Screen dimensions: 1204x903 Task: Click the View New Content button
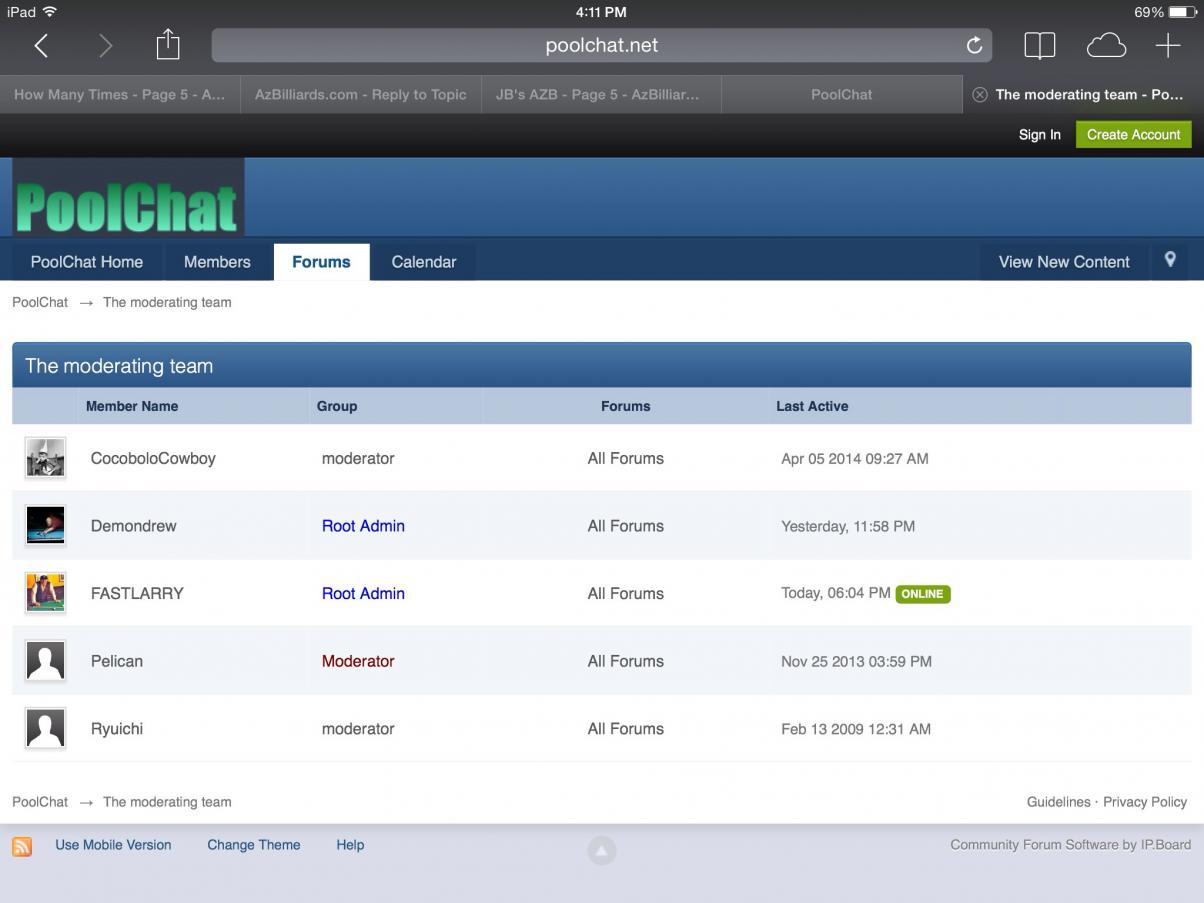1064,262
